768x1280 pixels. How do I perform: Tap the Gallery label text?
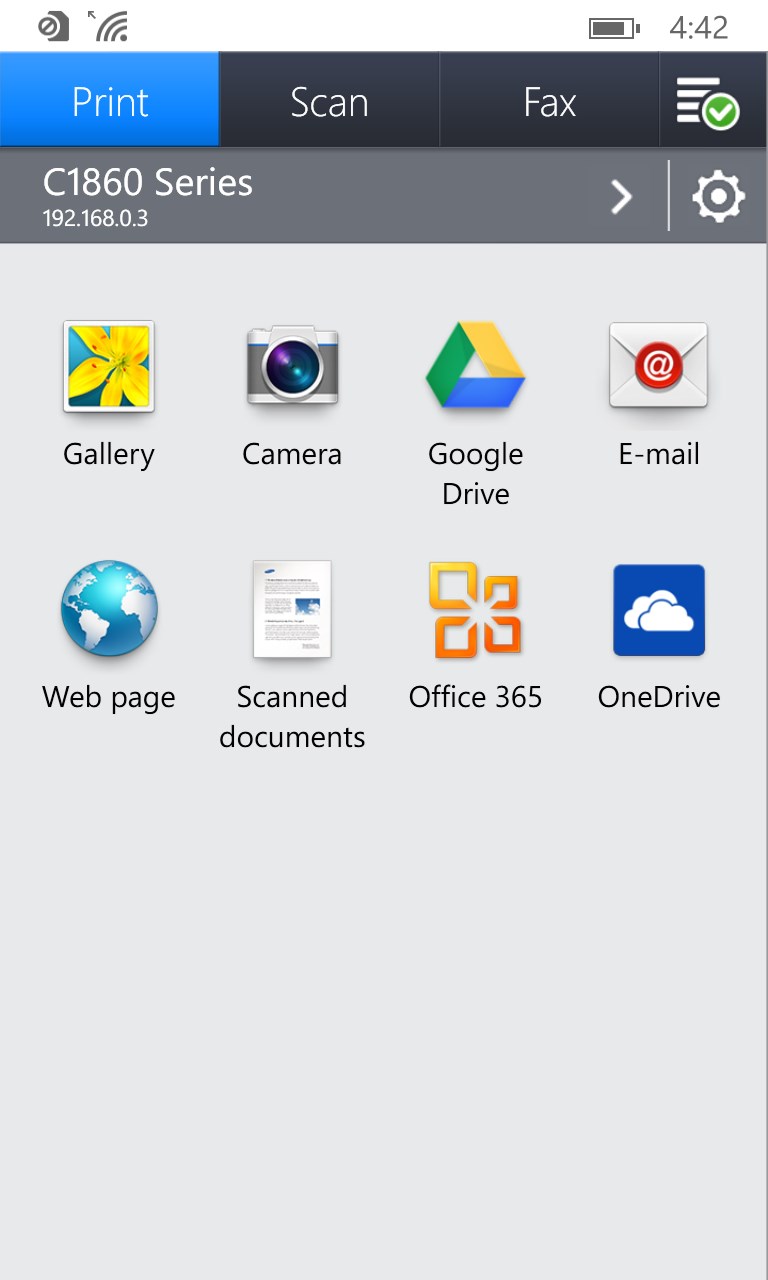click(109, 455)
